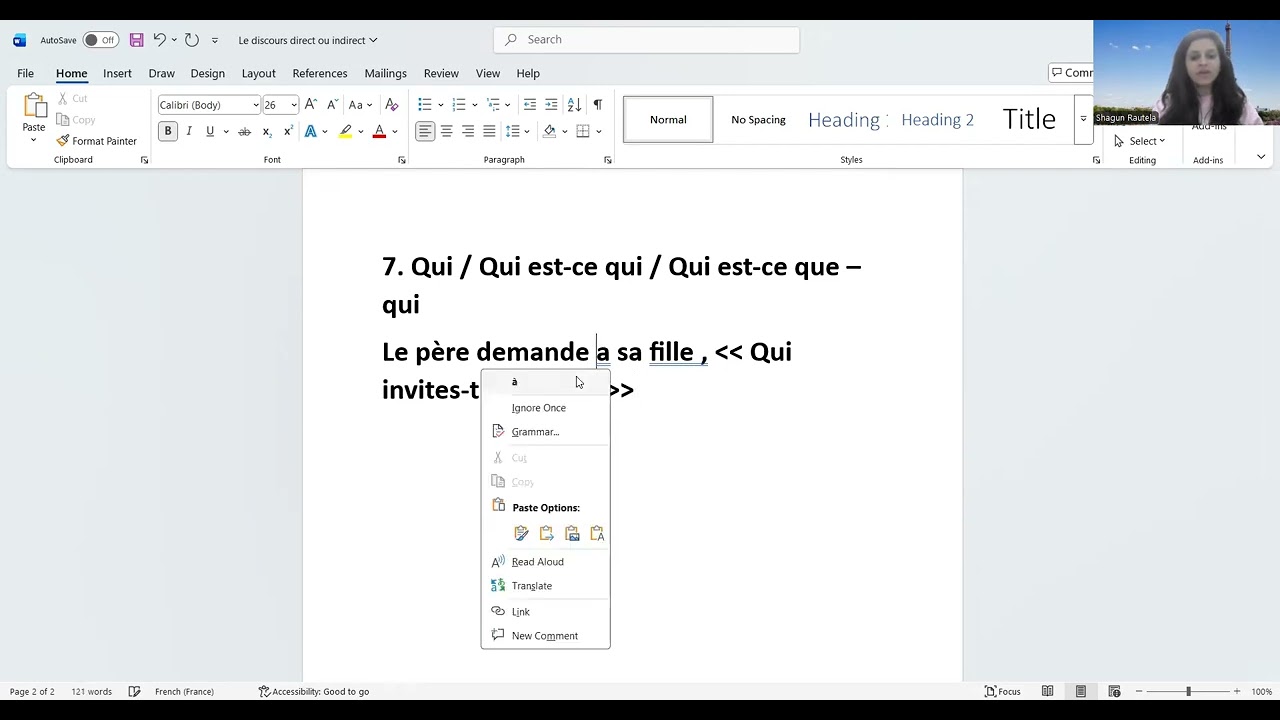The height and width of the screenshot is (720, 1280).
Task: Toggle Italic formatting button
Action: pos(189,131)
